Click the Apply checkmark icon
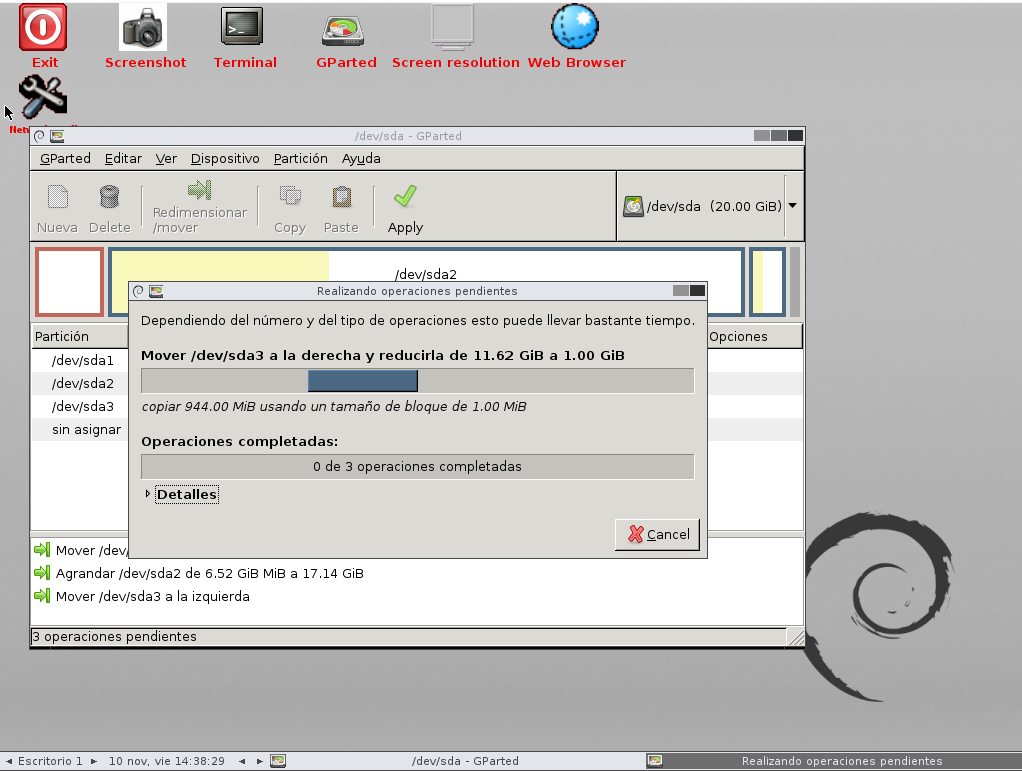Image resolution: width=1022 pixels, height=771 pixels. 405,196
